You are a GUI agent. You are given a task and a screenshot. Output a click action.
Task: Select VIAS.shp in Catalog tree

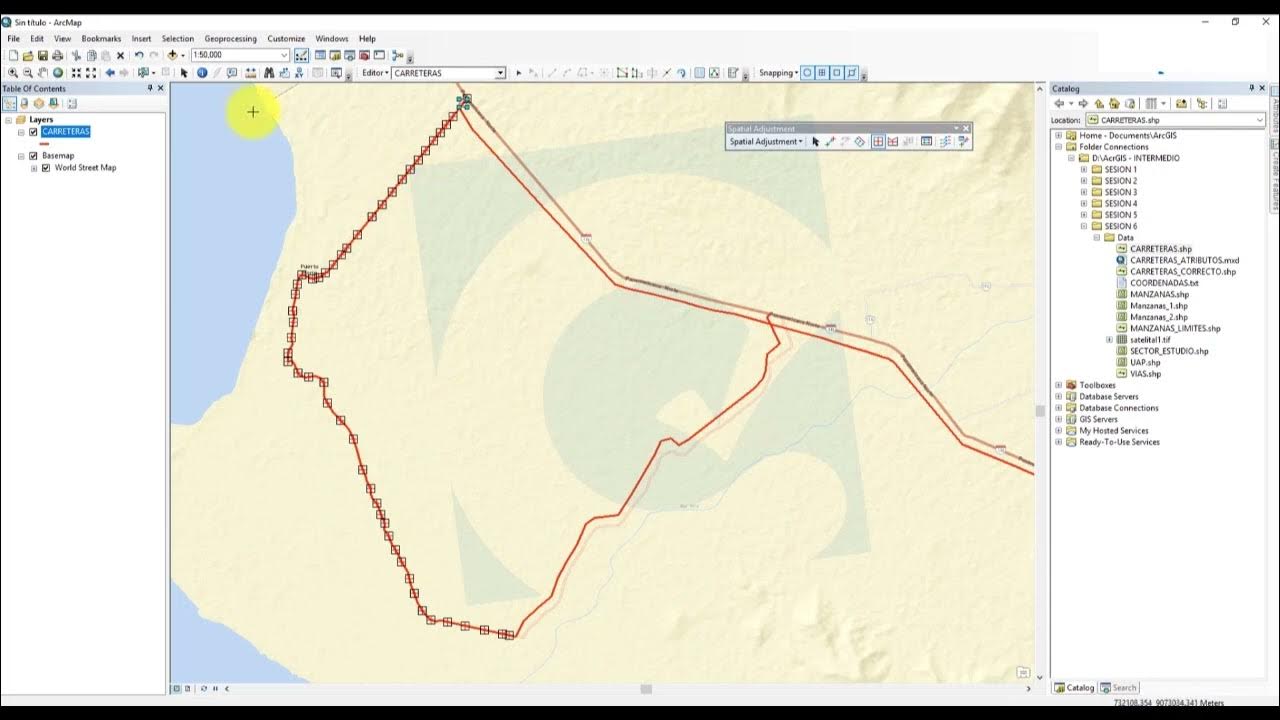coord(1145,374)
